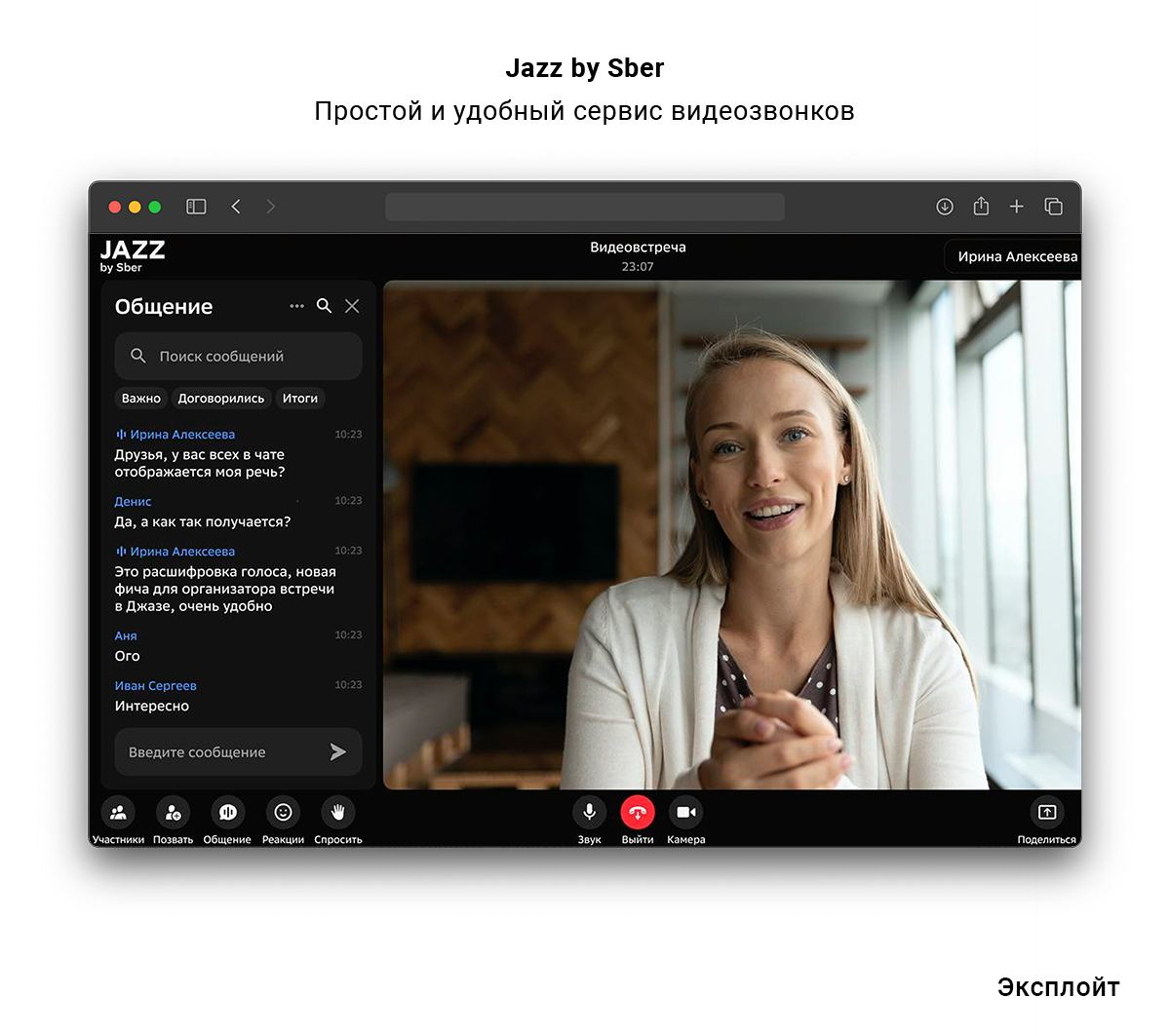Click sender name Аня in chat
The height and width of the screenshot is (1036, 1170).
point(126,635)
